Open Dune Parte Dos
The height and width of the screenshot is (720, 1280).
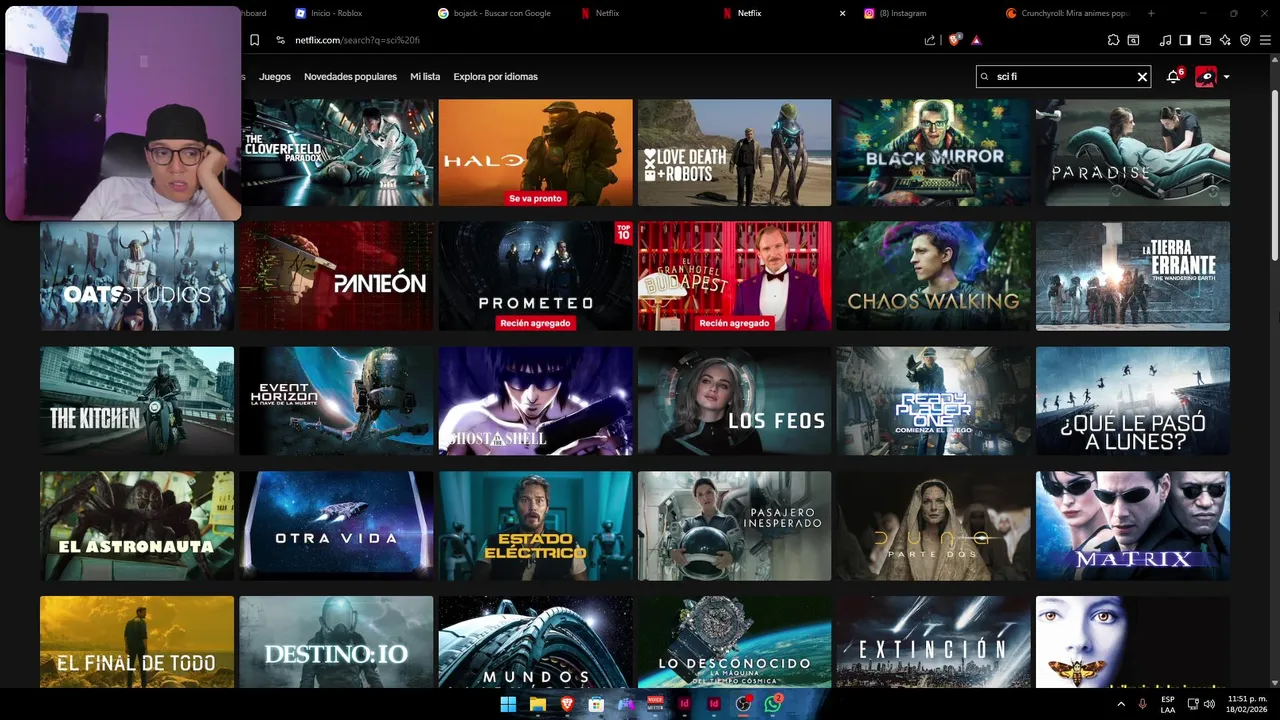tap(934, 526)
